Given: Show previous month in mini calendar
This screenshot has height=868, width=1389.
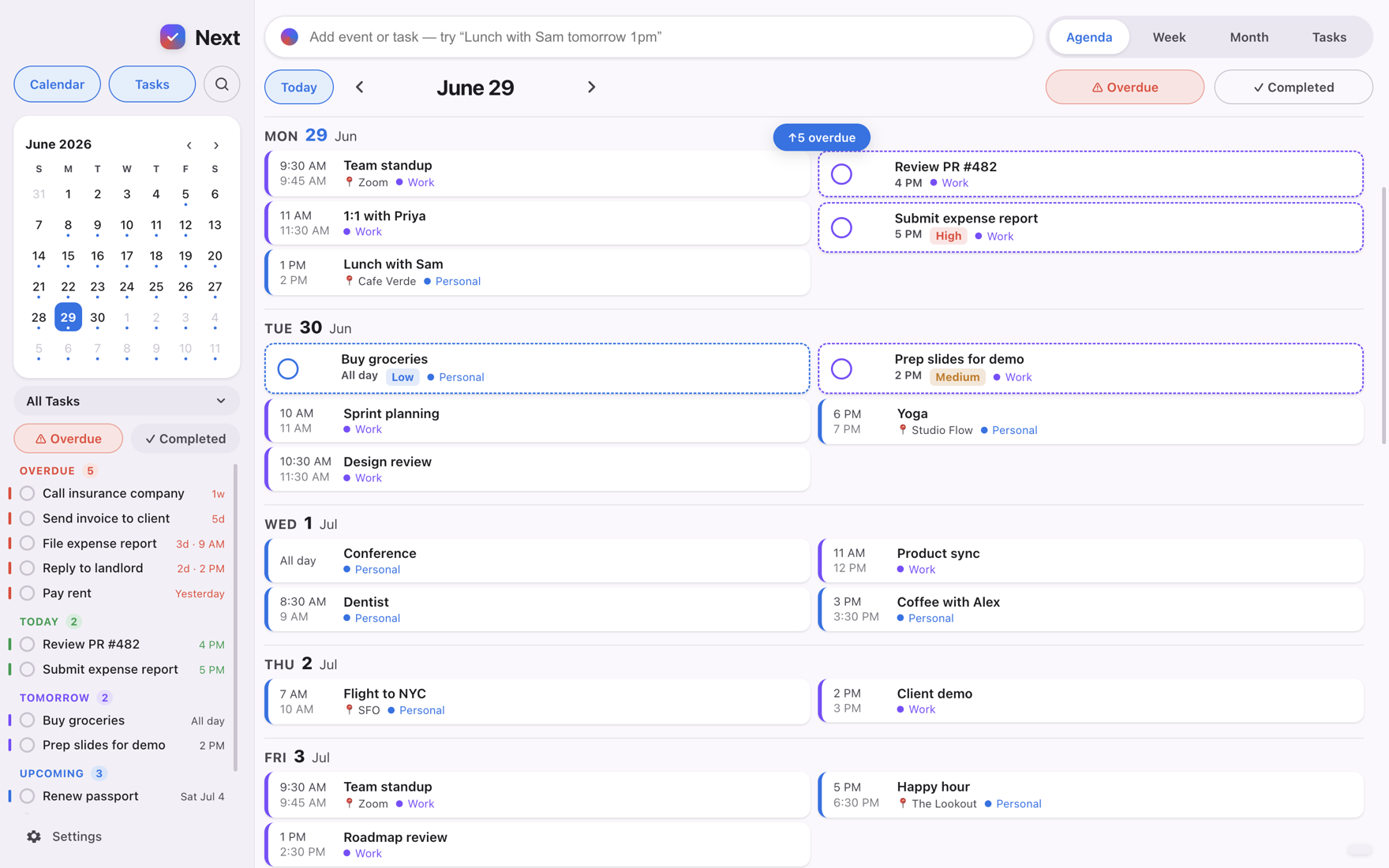Looking at the screenshot, I should (x=189, y=145).
